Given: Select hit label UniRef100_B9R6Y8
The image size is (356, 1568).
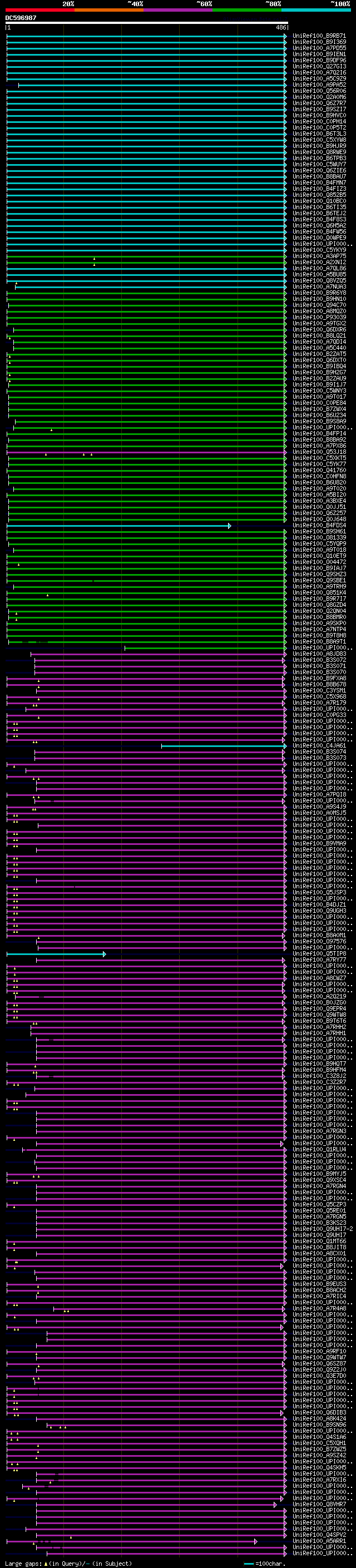Looking at the screenshot, I should pyautogui.click(x=319, y=293).
